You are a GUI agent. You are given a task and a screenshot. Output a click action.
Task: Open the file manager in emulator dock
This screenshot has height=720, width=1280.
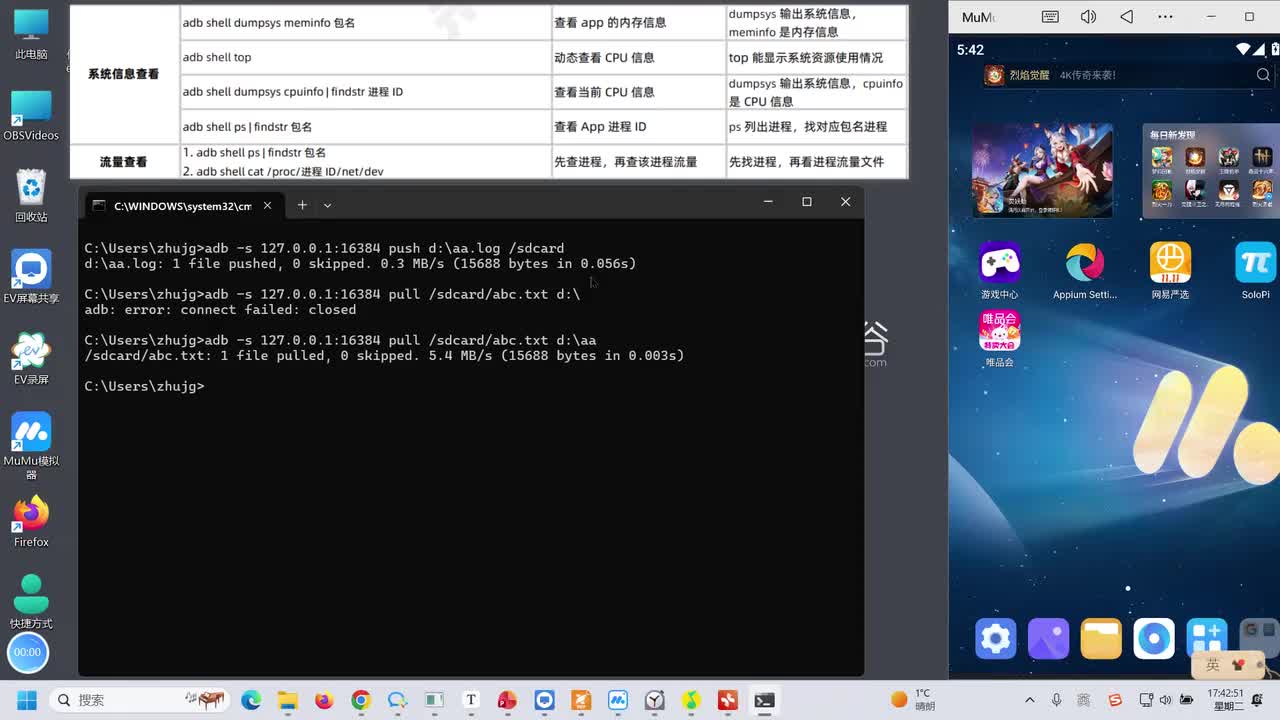(x=1101, y=638)
